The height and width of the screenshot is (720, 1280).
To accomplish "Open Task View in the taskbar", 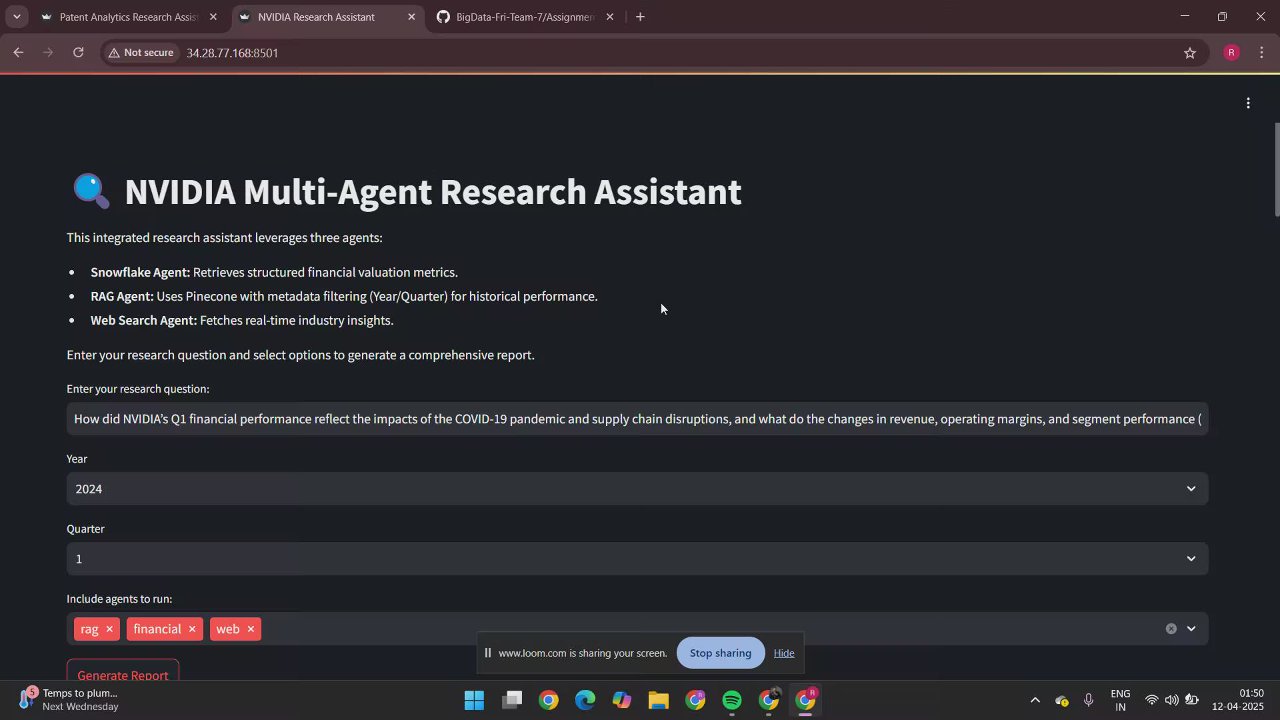I will (x=511, y=700).
